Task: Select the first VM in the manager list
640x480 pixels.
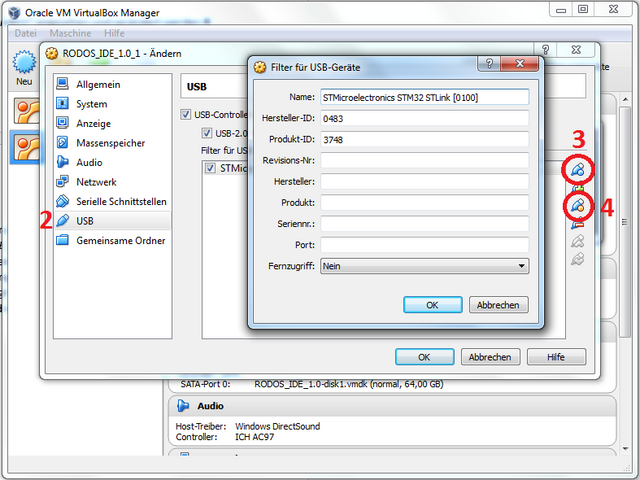Action: pyautogui.click(x=26, y=111)
